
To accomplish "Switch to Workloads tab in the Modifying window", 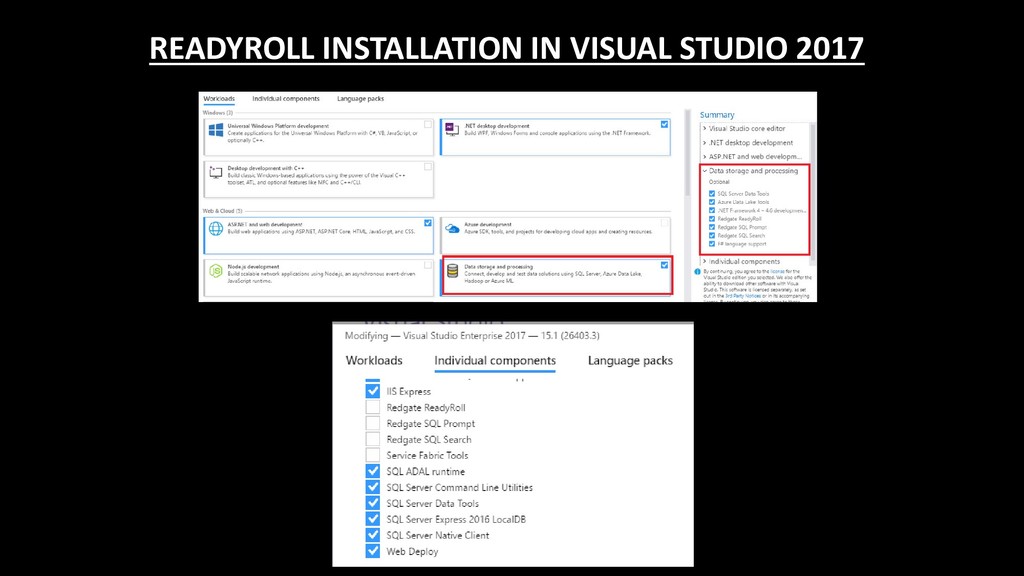I will 374,360.
